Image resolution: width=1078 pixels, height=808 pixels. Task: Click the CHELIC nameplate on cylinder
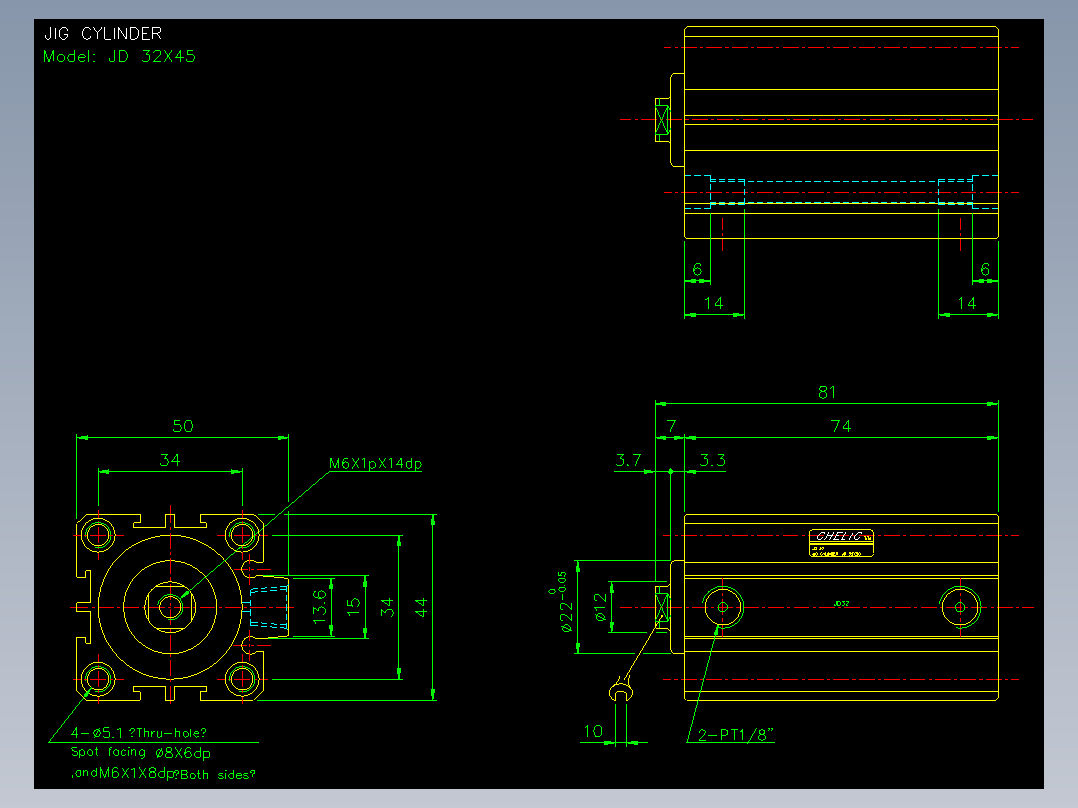click(842, 543)
